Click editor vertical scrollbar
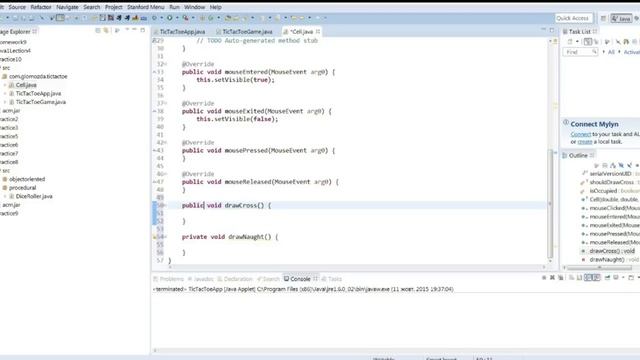Screen dimensions: 640x360 point(550,204)
